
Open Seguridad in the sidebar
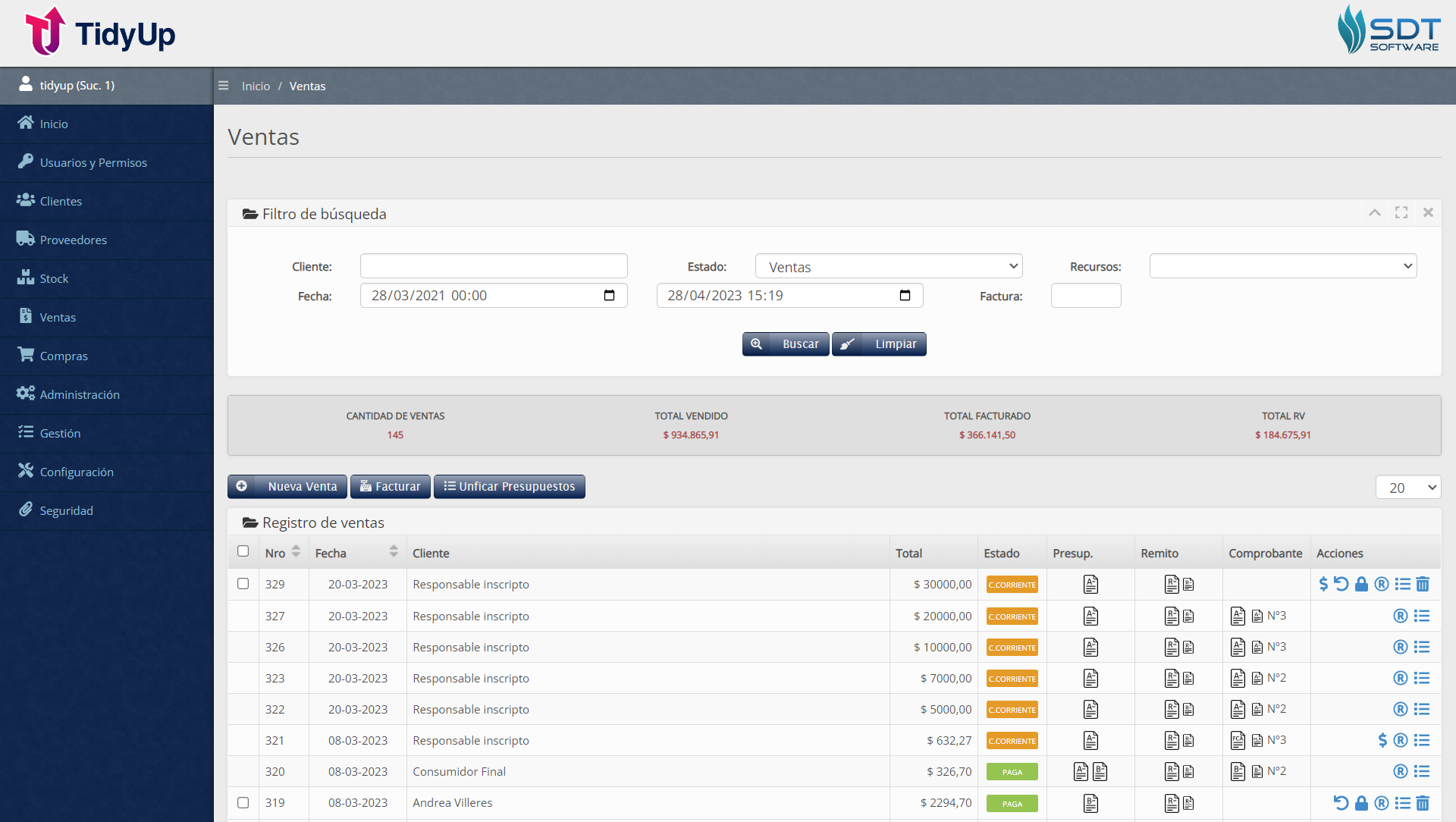[x=106, y=510]
